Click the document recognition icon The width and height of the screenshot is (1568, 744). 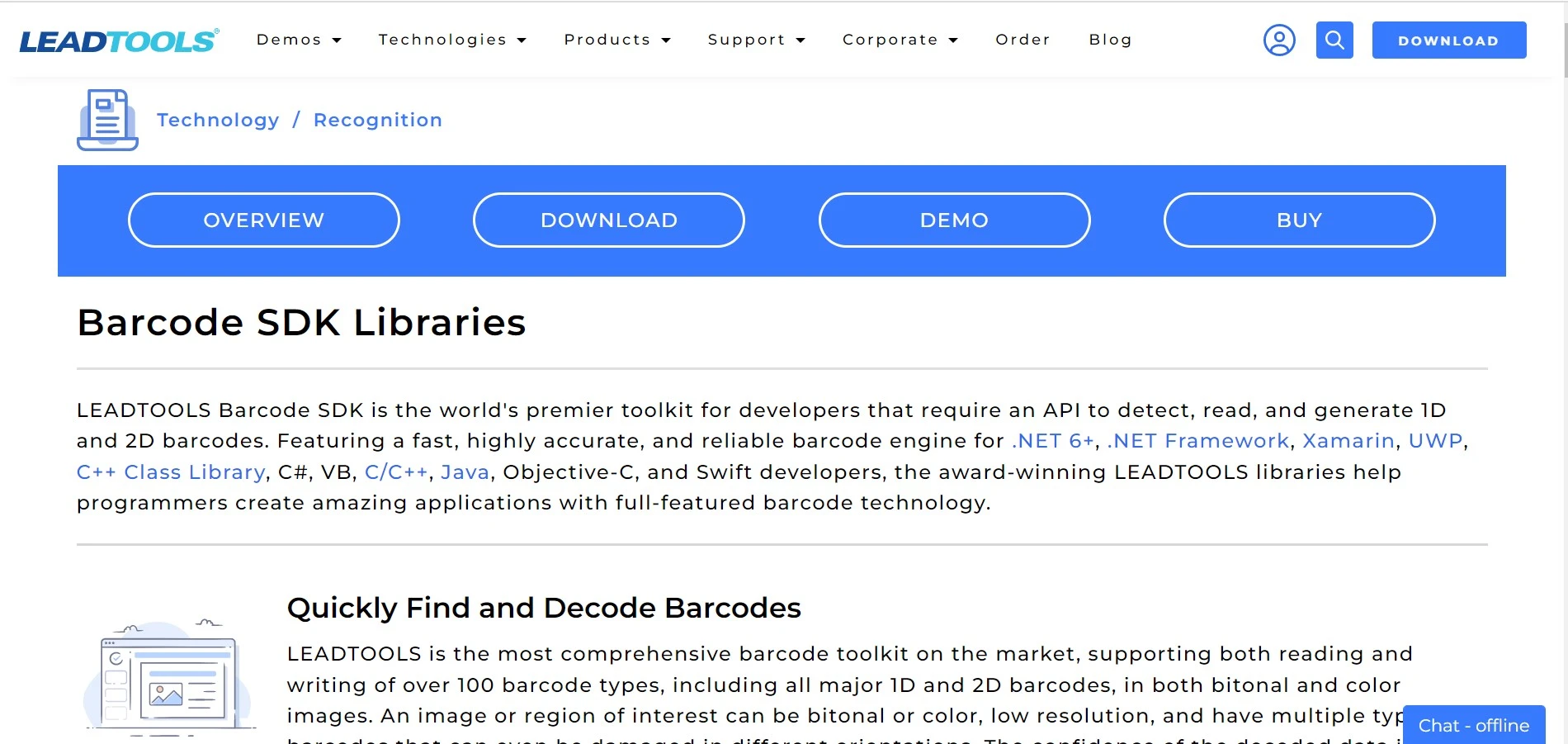point(107,121)
